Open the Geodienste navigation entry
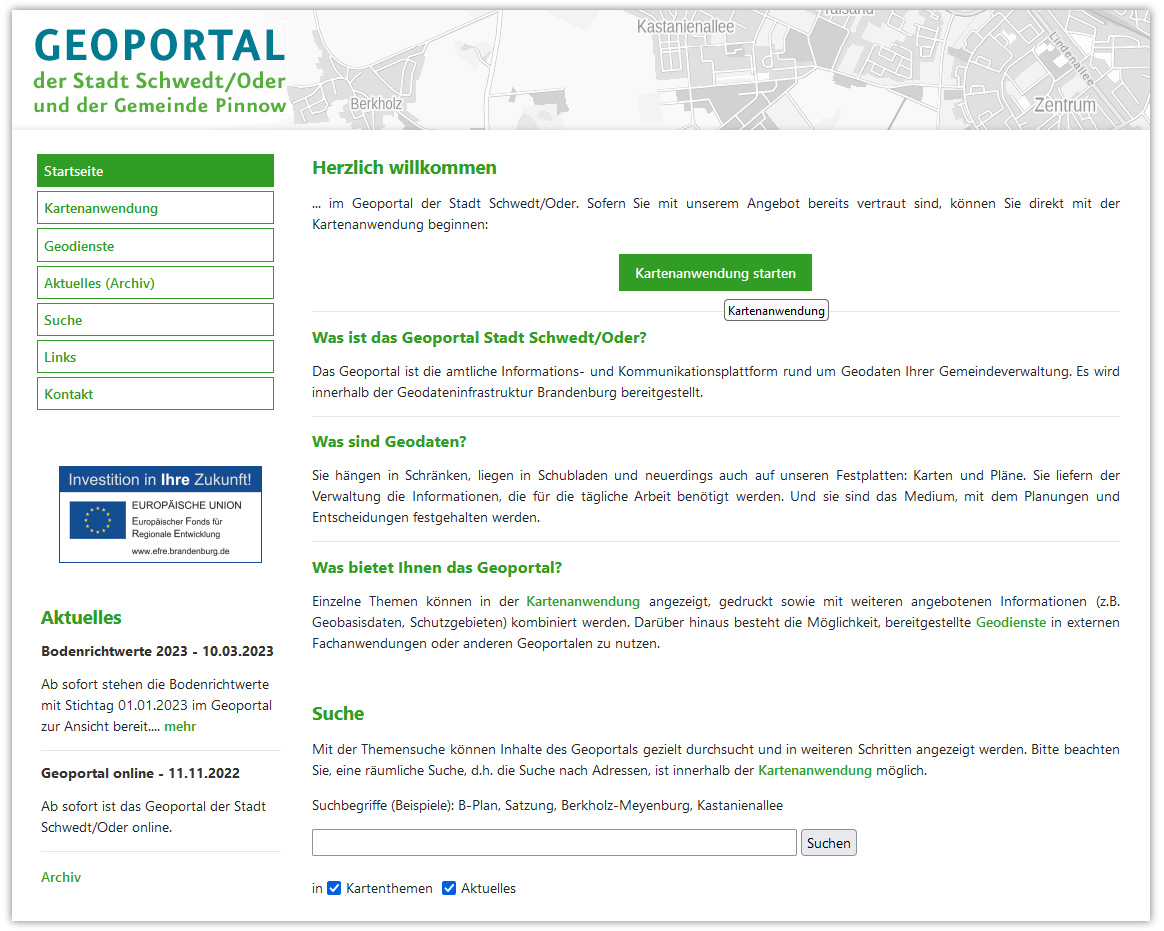This screenshot has height=931, width=1164. [155, 244]
